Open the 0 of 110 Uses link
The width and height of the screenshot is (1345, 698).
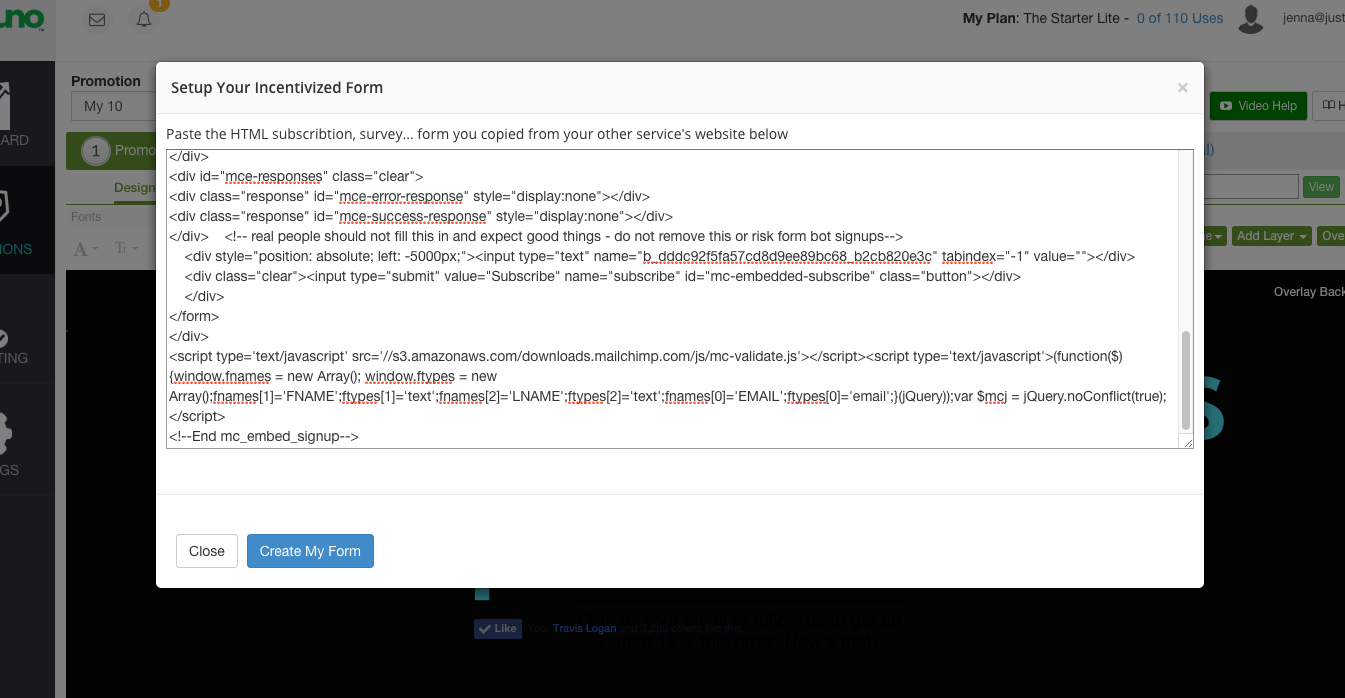pyautogui.click(x=1180, y=18)
